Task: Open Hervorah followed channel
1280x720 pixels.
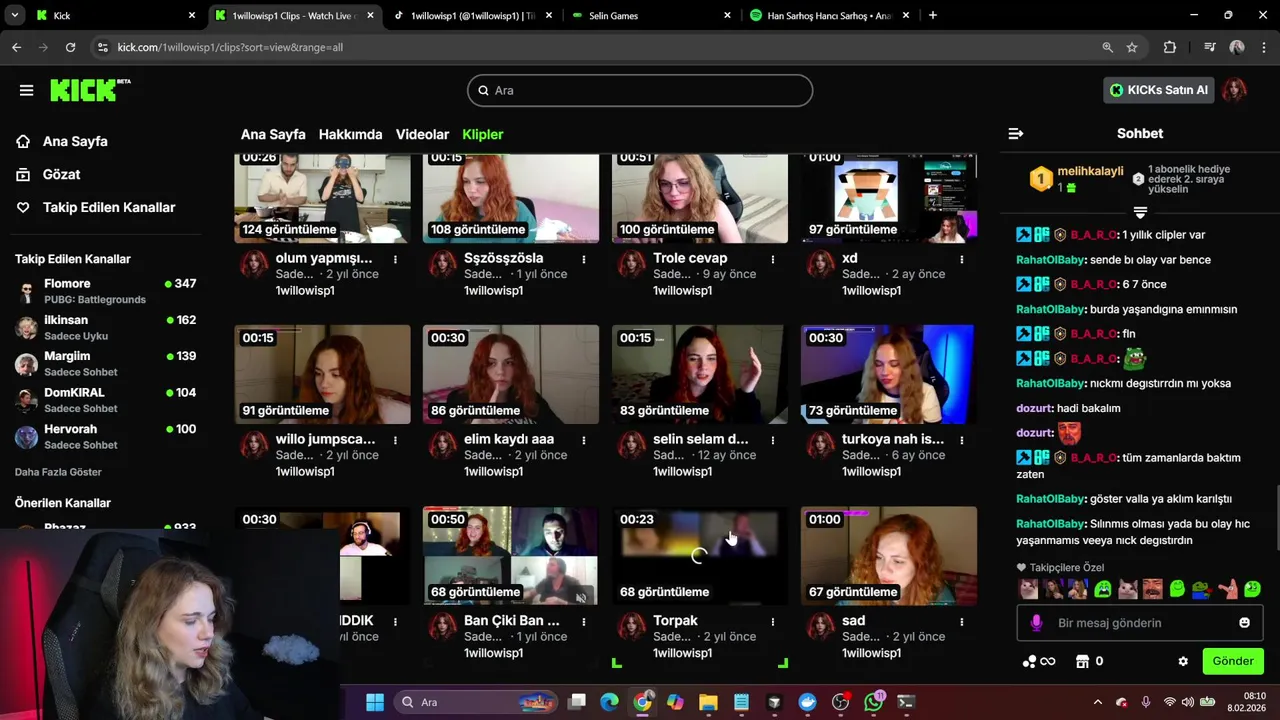Action: (x=105, y=437)
